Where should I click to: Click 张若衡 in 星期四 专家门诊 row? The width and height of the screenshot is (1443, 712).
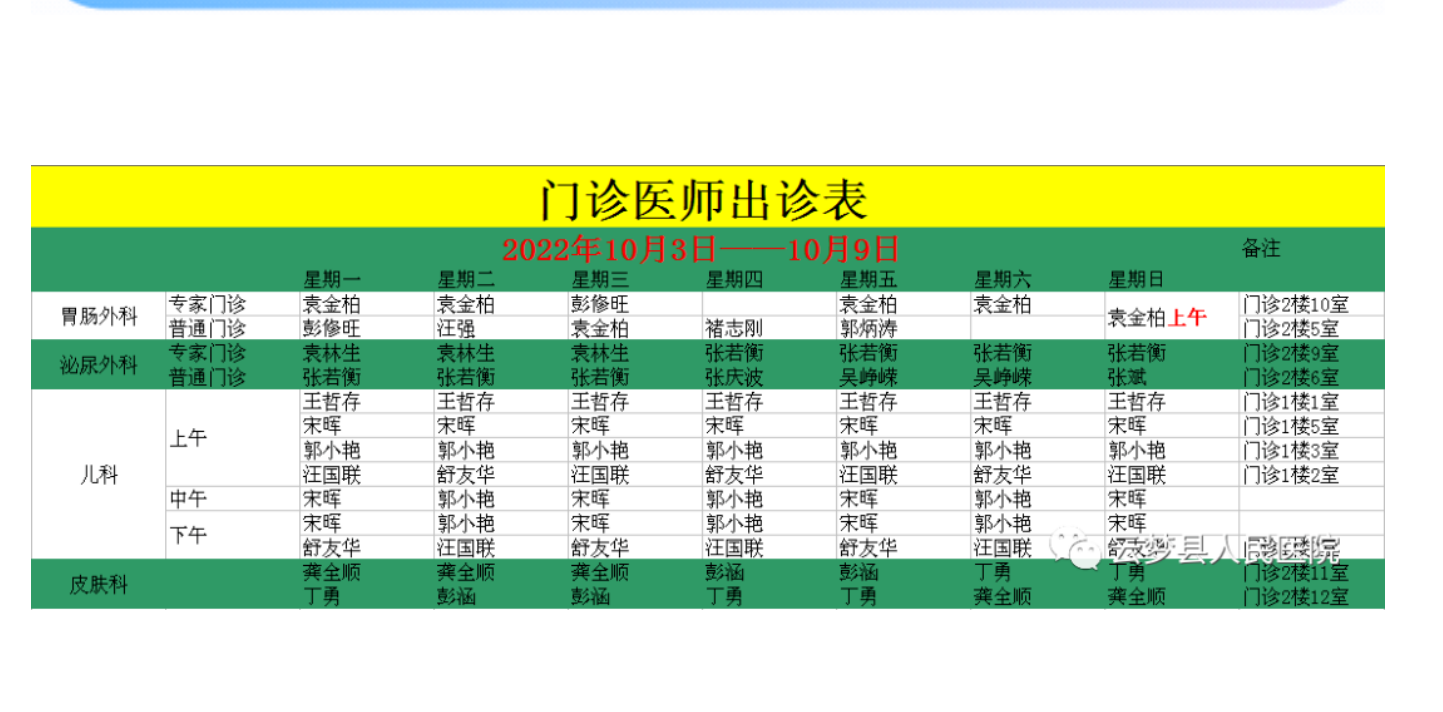tap(735, 353)
